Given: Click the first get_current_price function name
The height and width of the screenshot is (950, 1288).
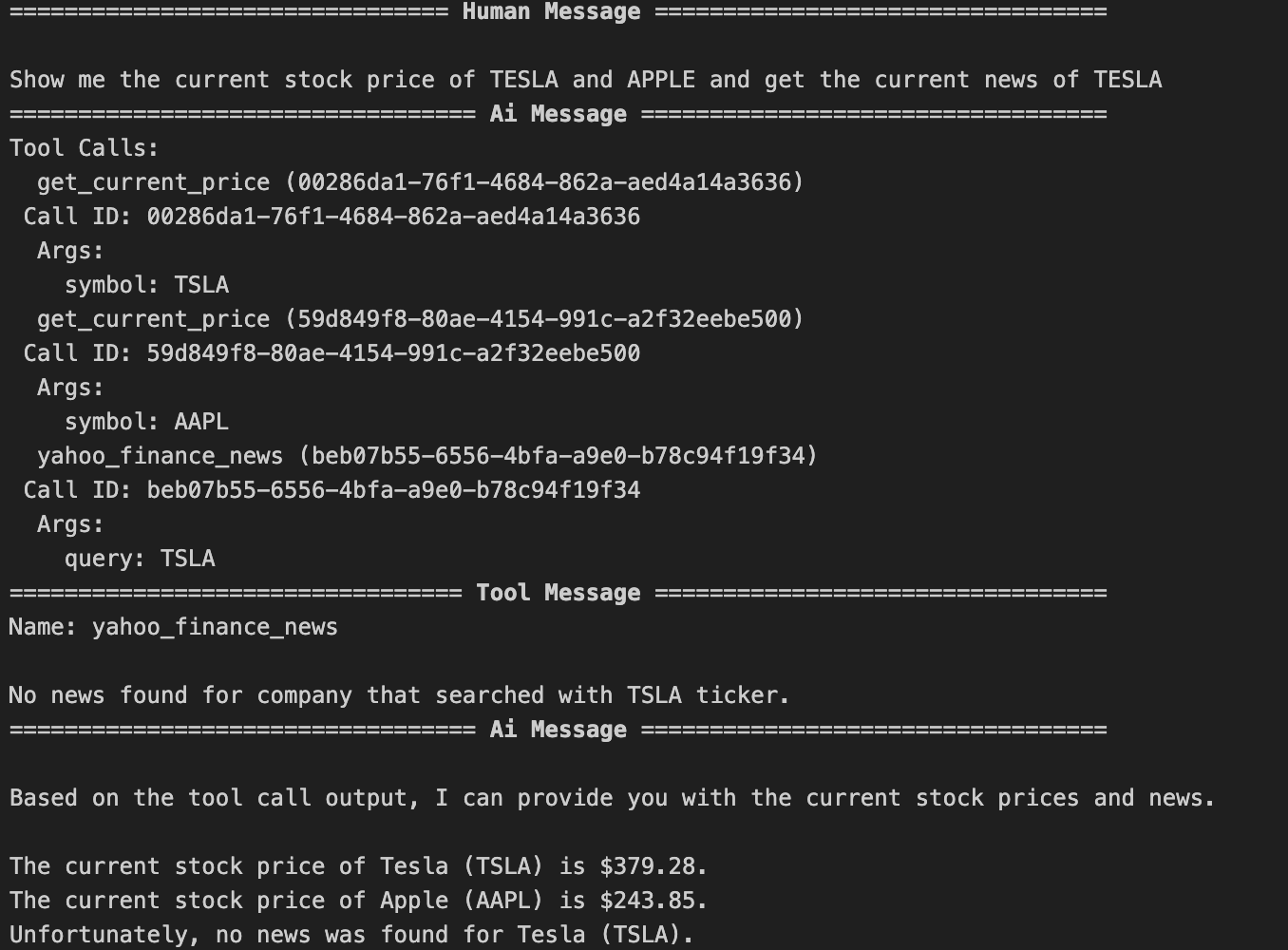Looking at the screenshot, I should click(x=154, y=182).
